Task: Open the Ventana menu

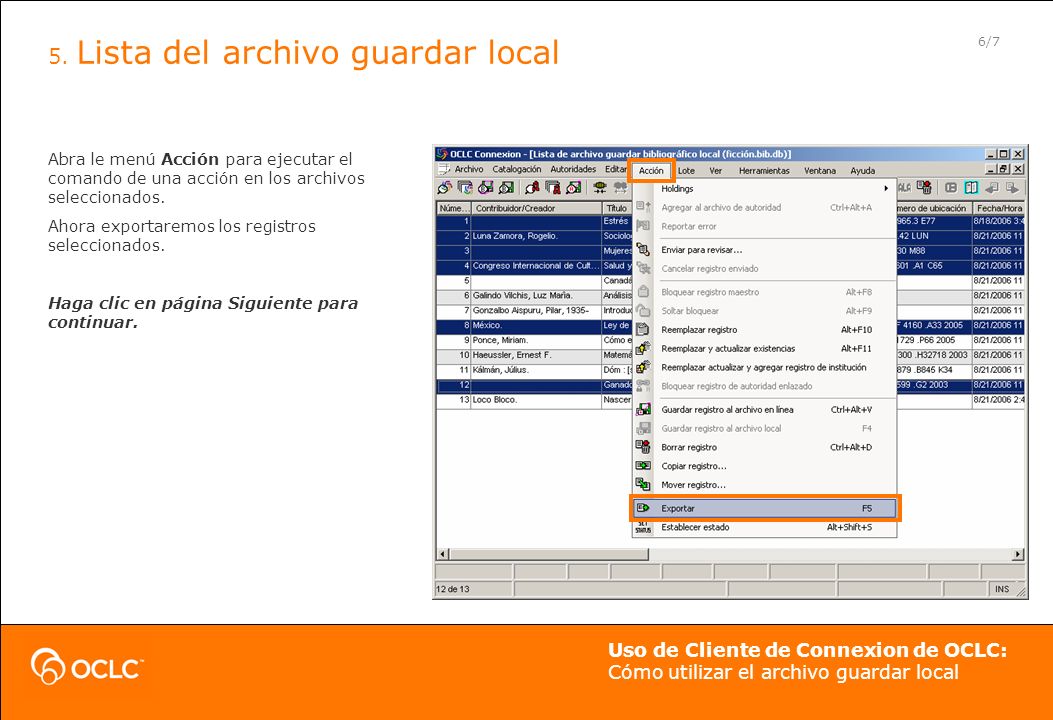Action: (x=820, y=171)
